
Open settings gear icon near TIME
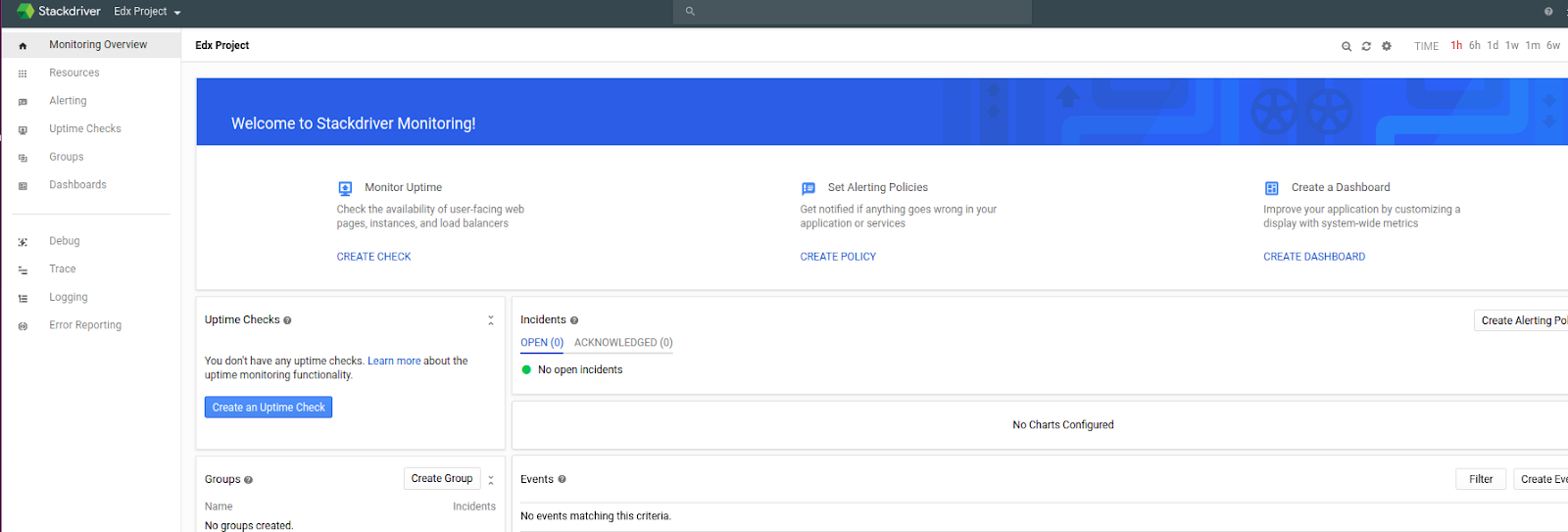[x=1387, y=46]
